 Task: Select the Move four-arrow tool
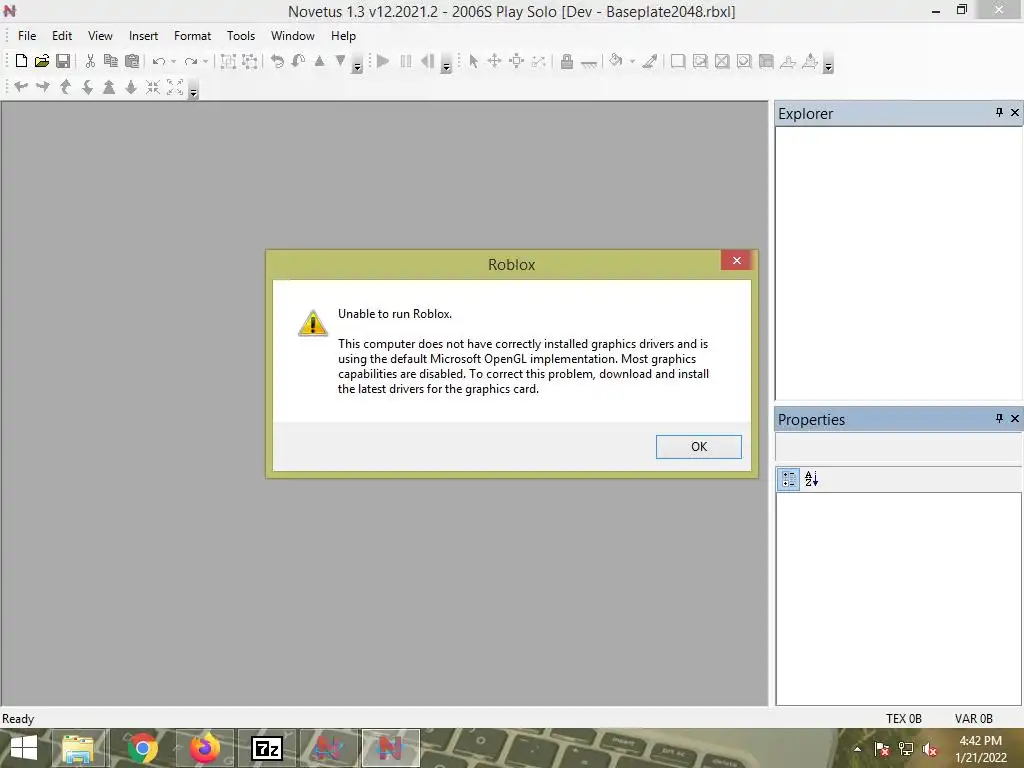tap(494, 61)
